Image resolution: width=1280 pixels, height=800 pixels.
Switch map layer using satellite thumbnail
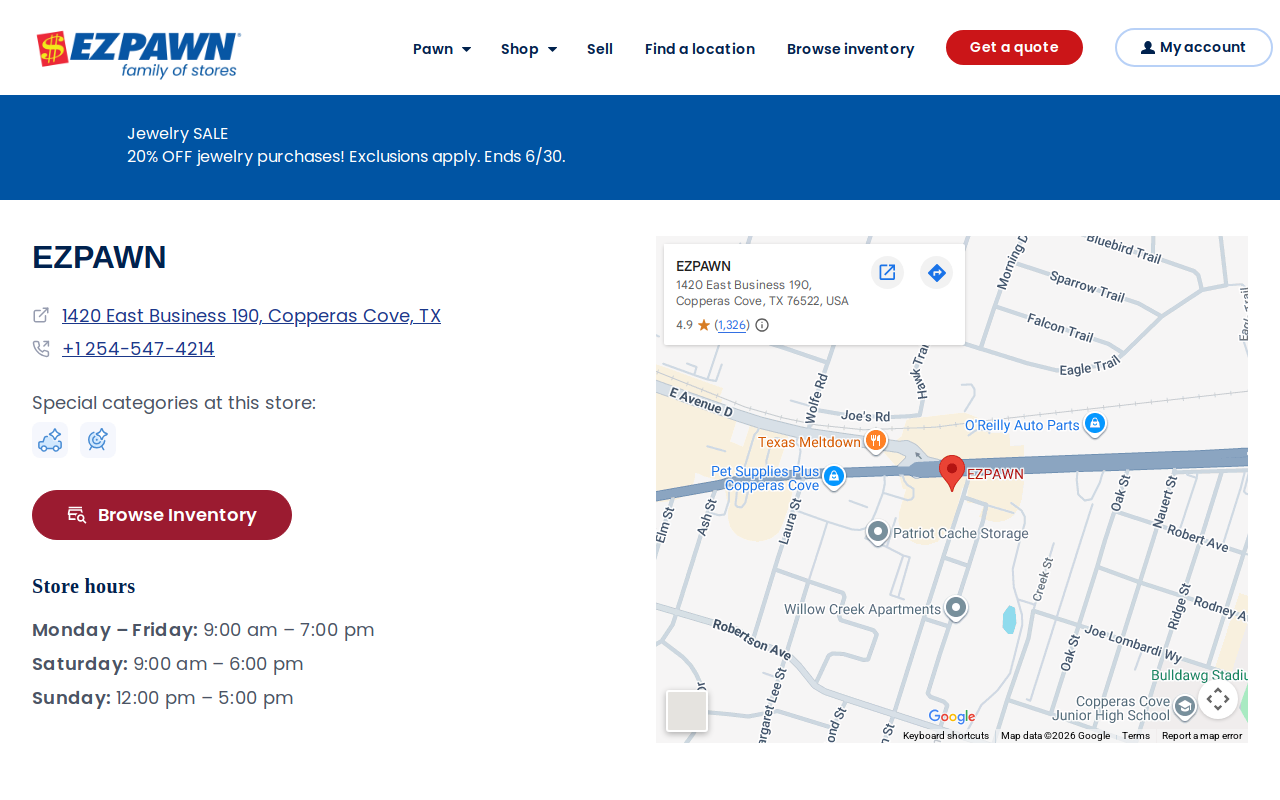687,711
